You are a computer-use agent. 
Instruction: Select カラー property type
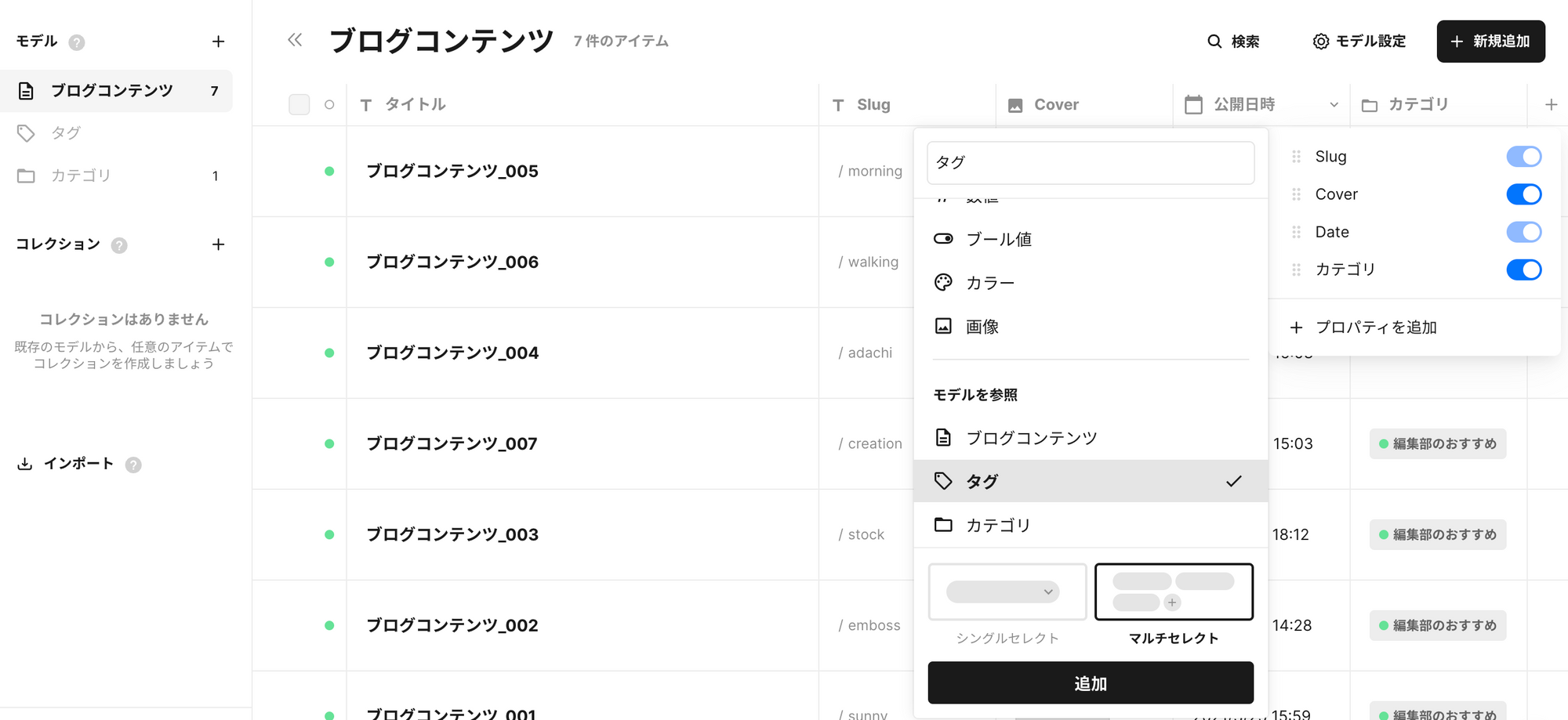click(1091, 283)
